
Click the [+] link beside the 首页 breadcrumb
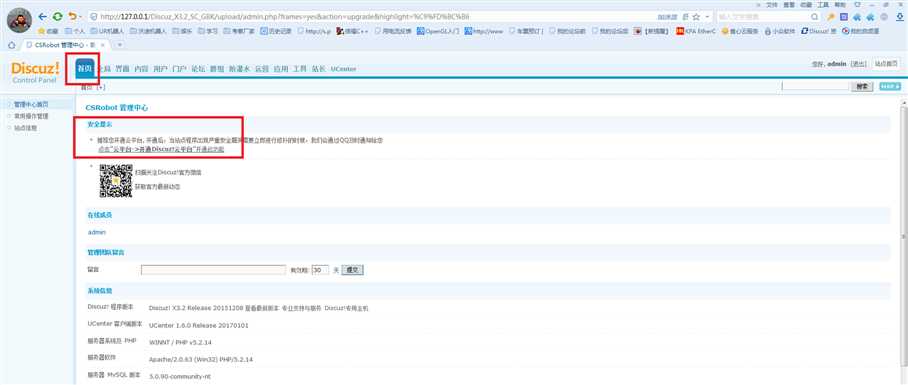(x=101, y=87)
